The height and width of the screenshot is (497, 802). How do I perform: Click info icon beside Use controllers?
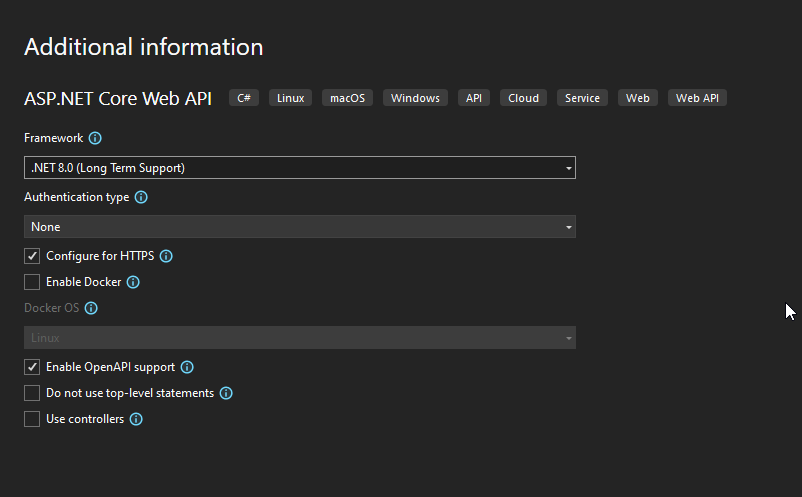point(136,419)
